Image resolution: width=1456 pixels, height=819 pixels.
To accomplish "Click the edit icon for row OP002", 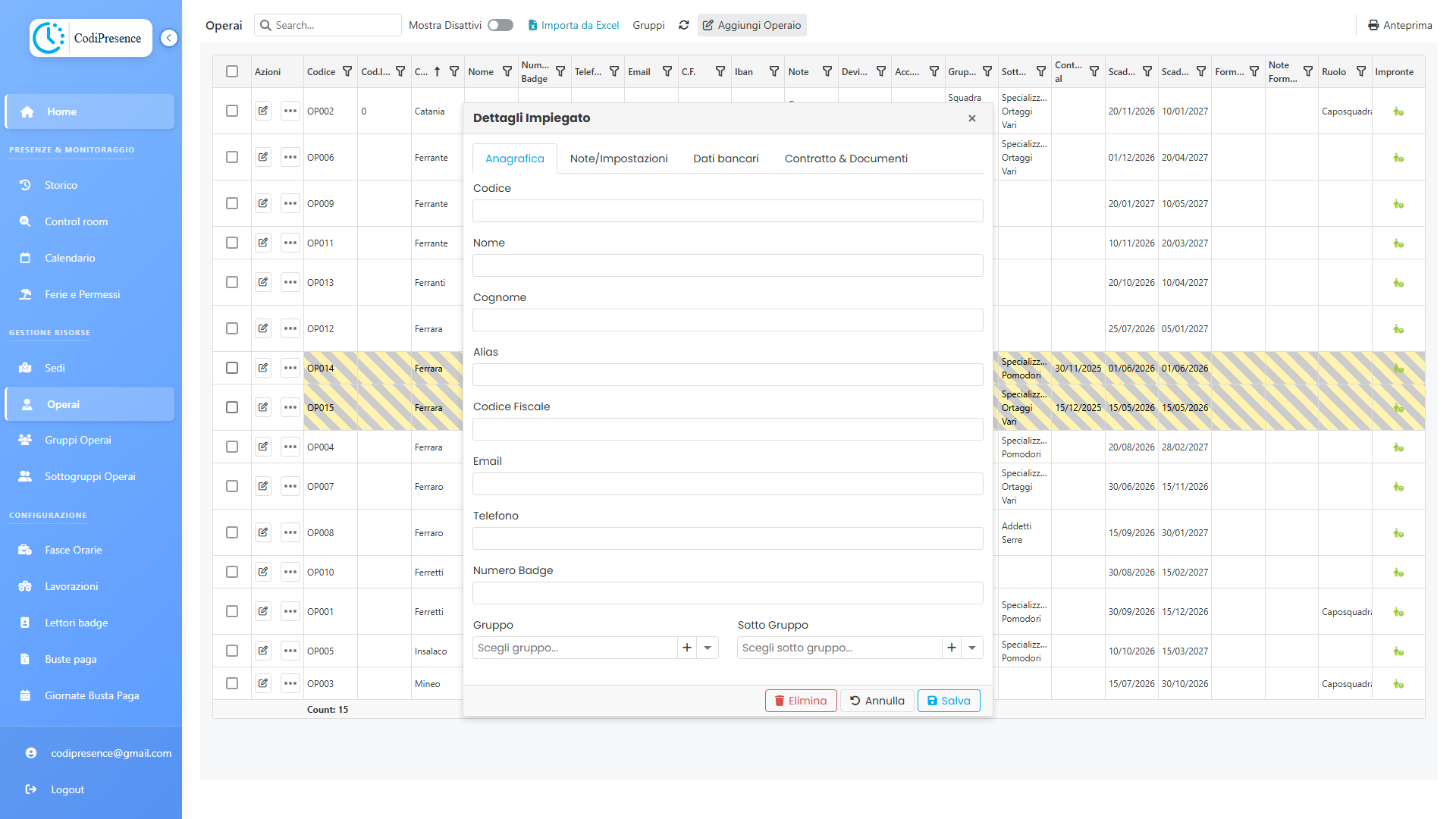I will [x=263, y=111].
